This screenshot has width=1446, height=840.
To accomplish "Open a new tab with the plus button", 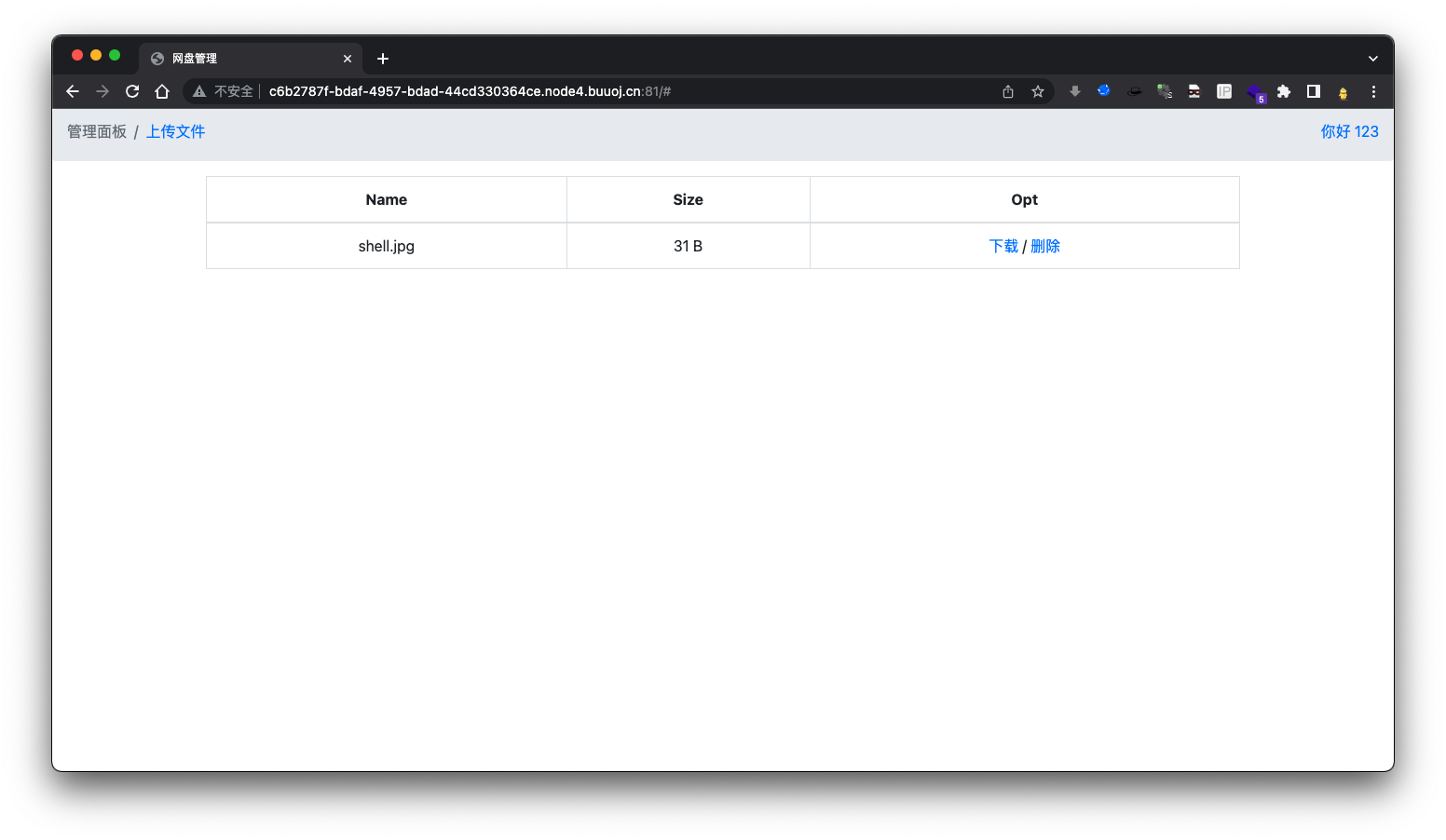I will (383, 59).
